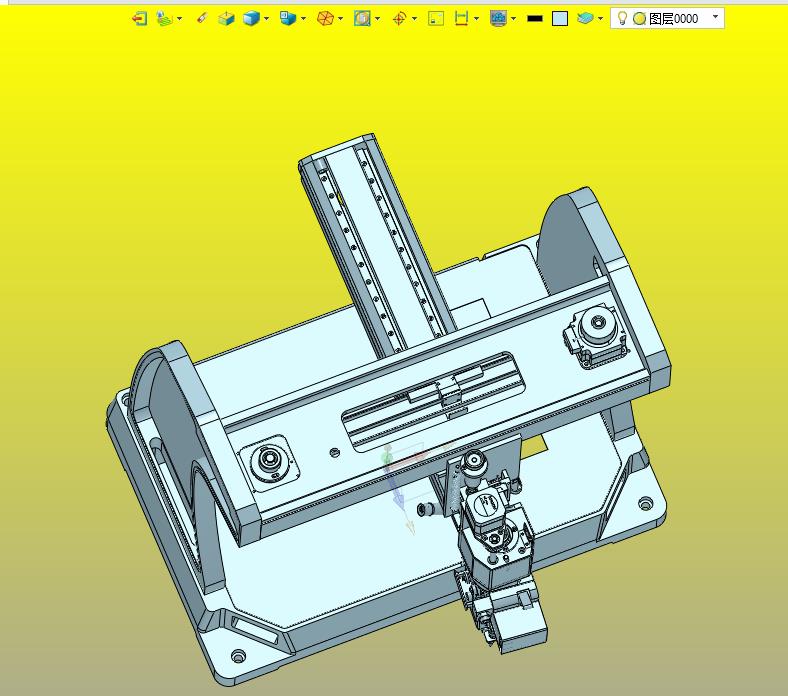The image size is (788, 696).
Task: Expand dropdown beside teal layers icon
Action: coord(600,19)
